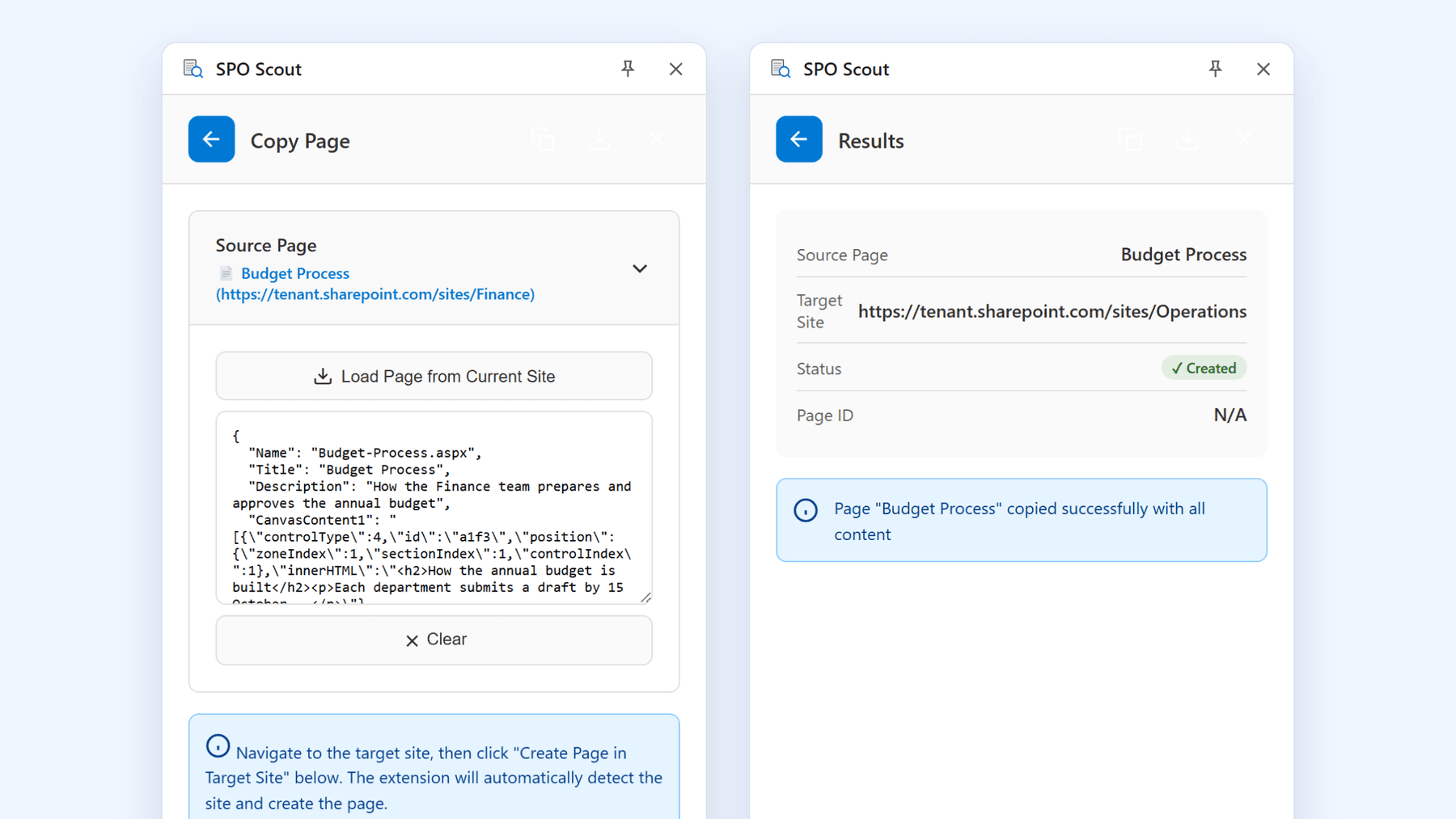The width and height of the screenshot is (1456, 819).
Task: Click the text area resize handle
Action: [645, 597]
